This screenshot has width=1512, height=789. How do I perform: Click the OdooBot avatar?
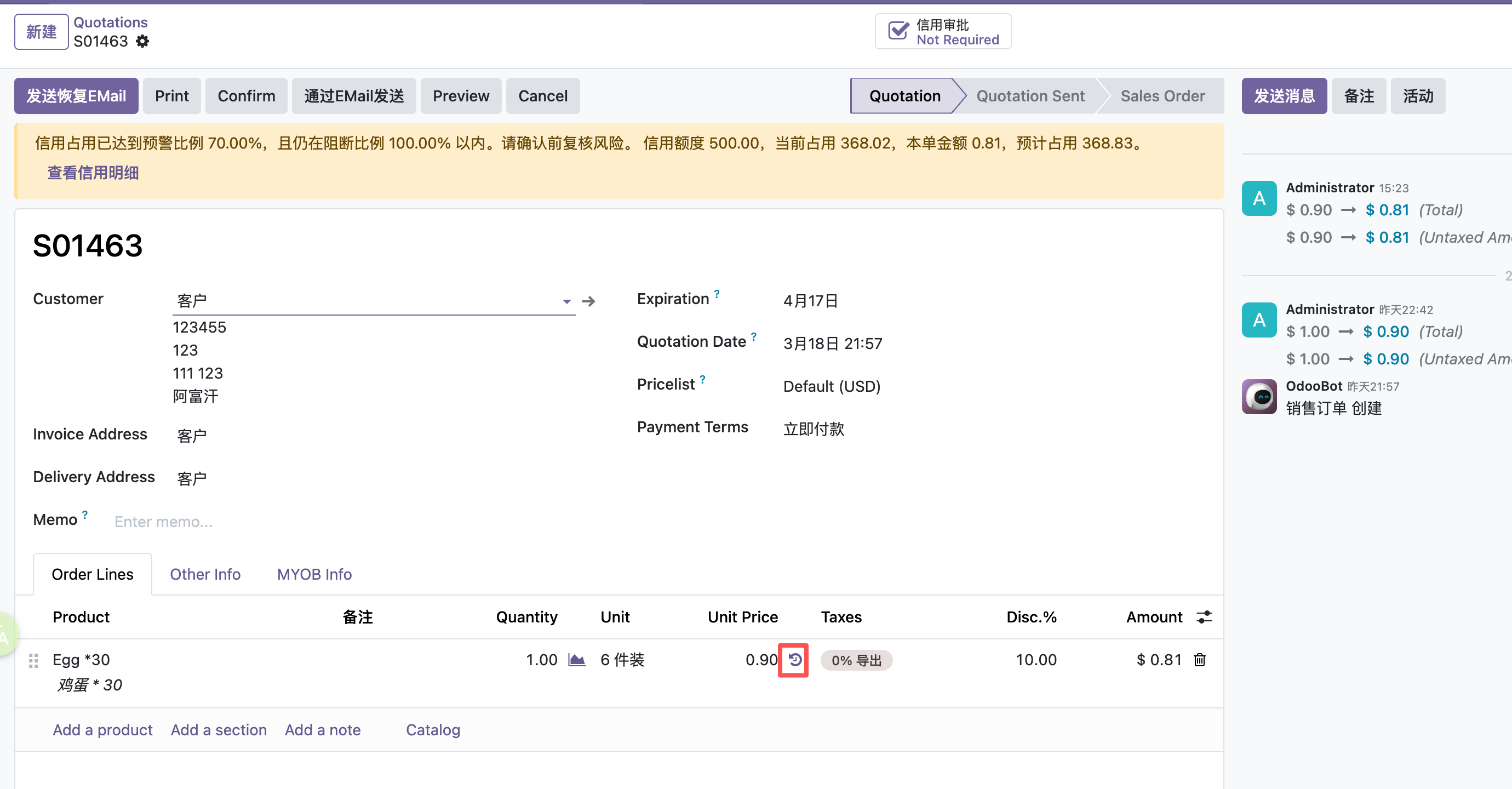1259,397
